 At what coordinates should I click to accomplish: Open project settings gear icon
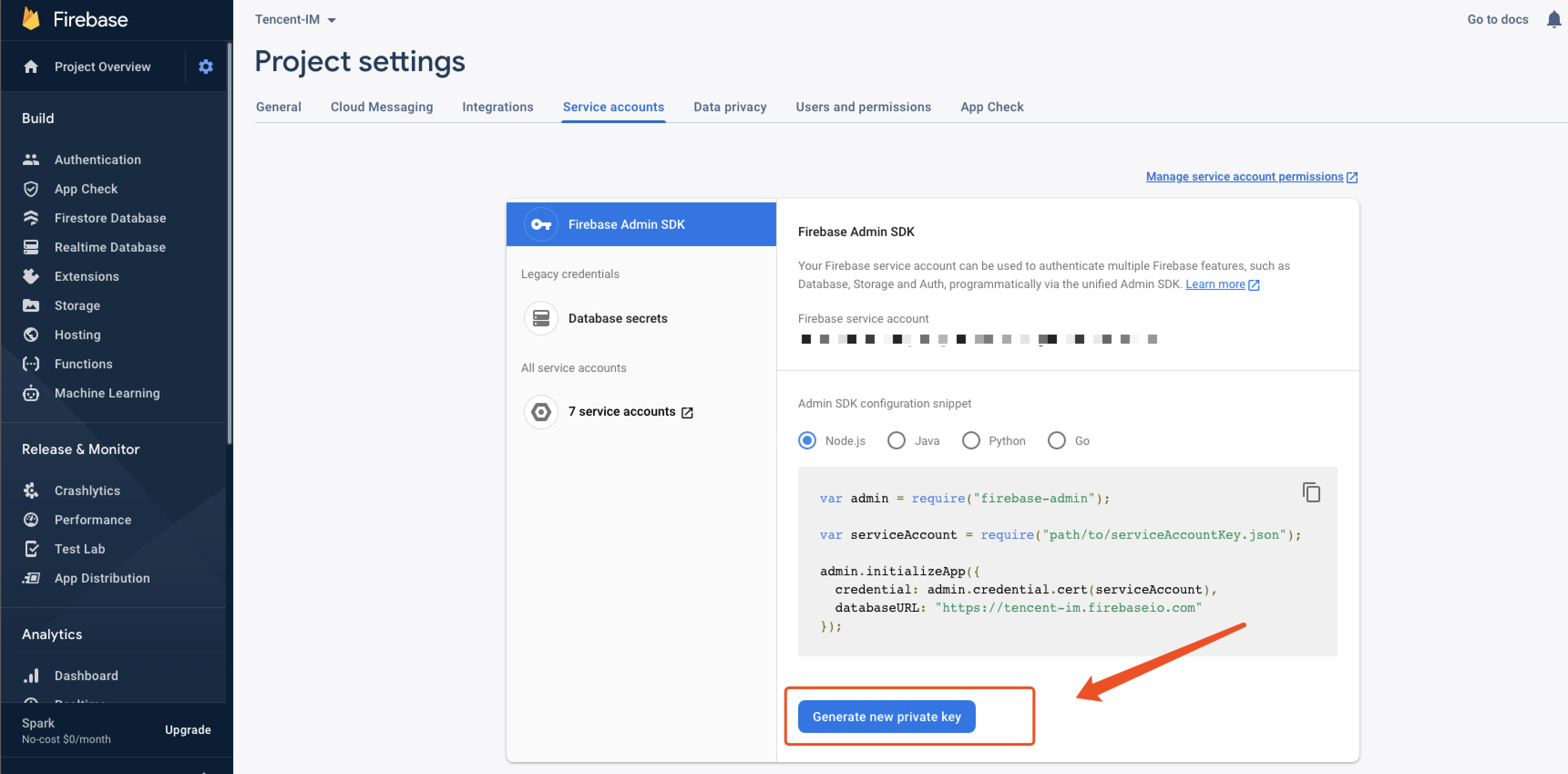coord(206,67)
